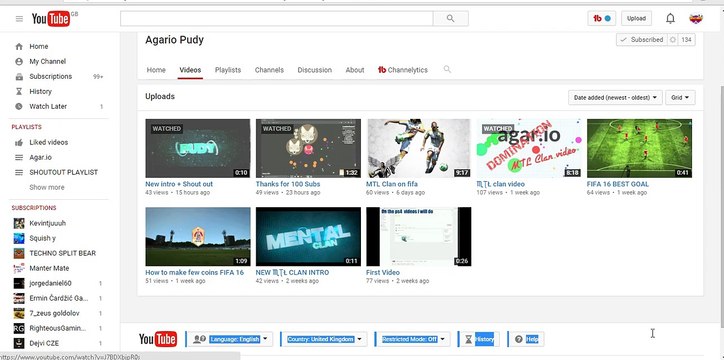Open 'FIFA 16 BEST GOAL' title link
The height and width of the screenshot is (360, 724).
(618, 184)
